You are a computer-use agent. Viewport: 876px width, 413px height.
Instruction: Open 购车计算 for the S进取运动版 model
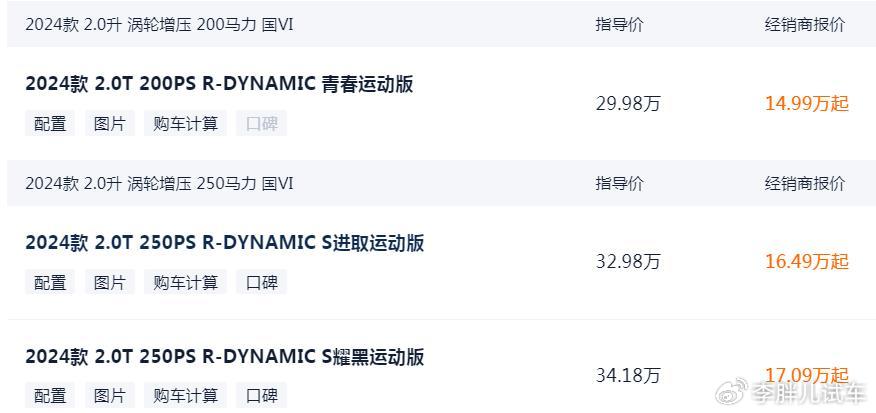pyautogui.click(x=185, y=282)
